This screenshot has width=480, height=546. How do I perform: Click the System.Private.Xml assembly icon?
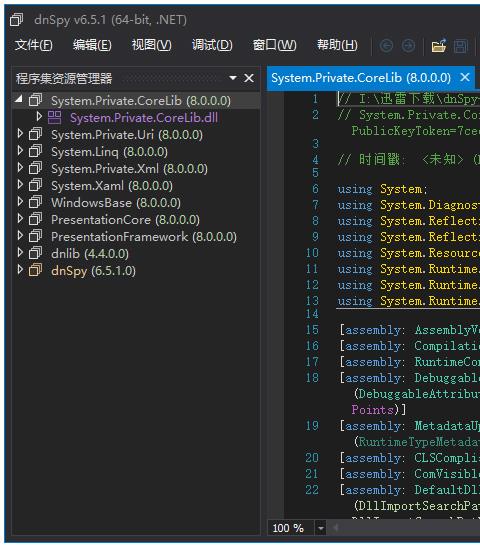click(36, 168)
